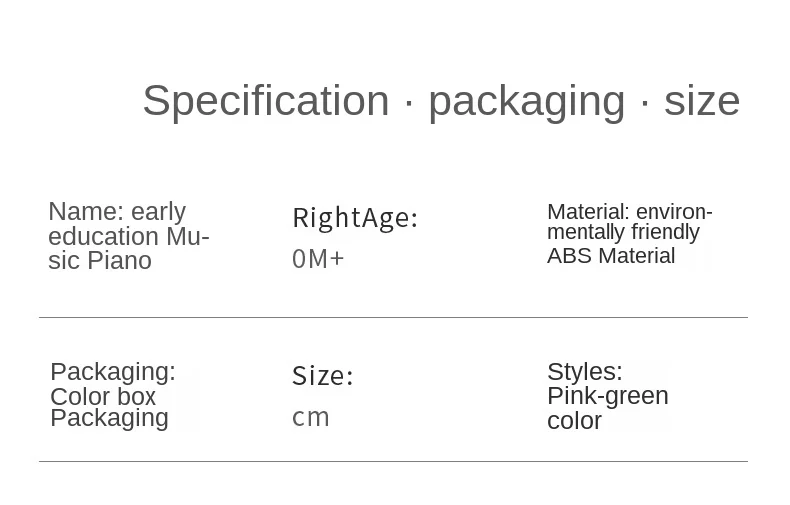Click the dot between "Specification" and "packaging"
The image size is (790, 505).
point(408,103)
